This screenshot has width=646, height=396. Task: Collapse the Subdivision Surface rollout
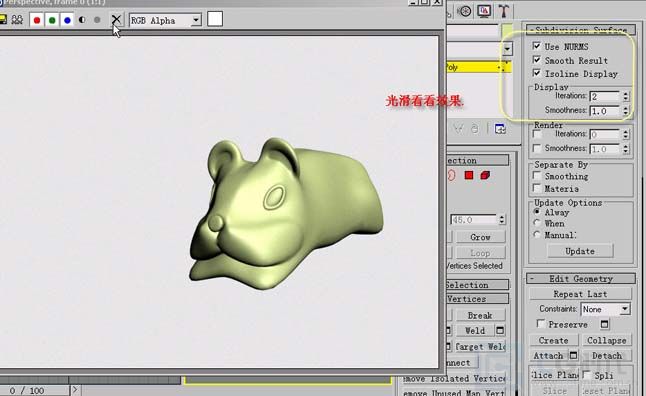click(x=580, y=30)
